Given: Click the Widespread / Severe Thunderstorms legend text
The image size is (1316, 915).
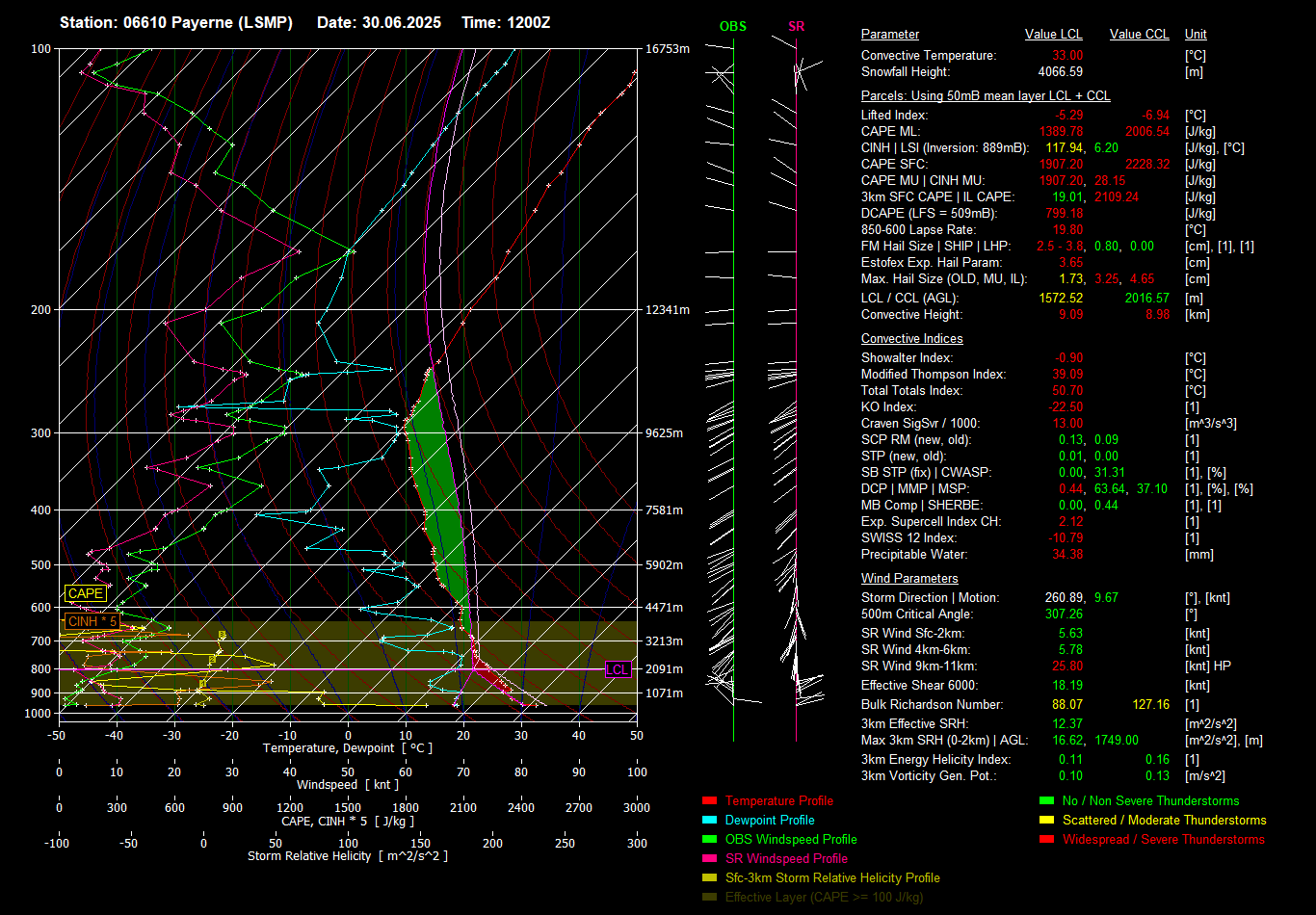Looking at the screenshot, I should coord(1163,840).
